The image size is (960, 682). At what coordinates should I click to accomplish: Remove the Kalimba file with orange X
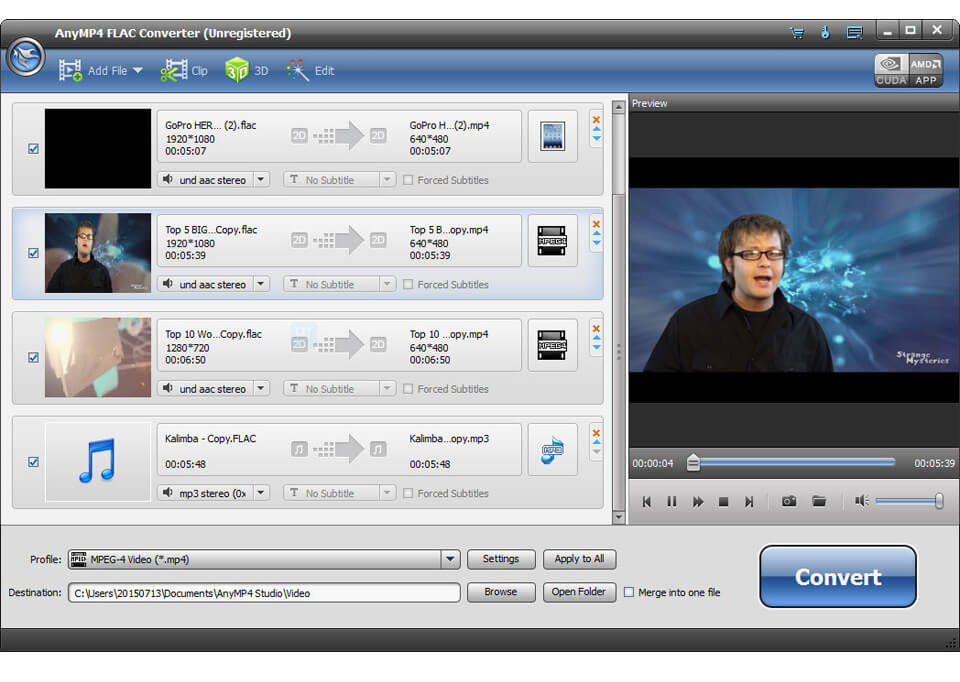[596, 433]
